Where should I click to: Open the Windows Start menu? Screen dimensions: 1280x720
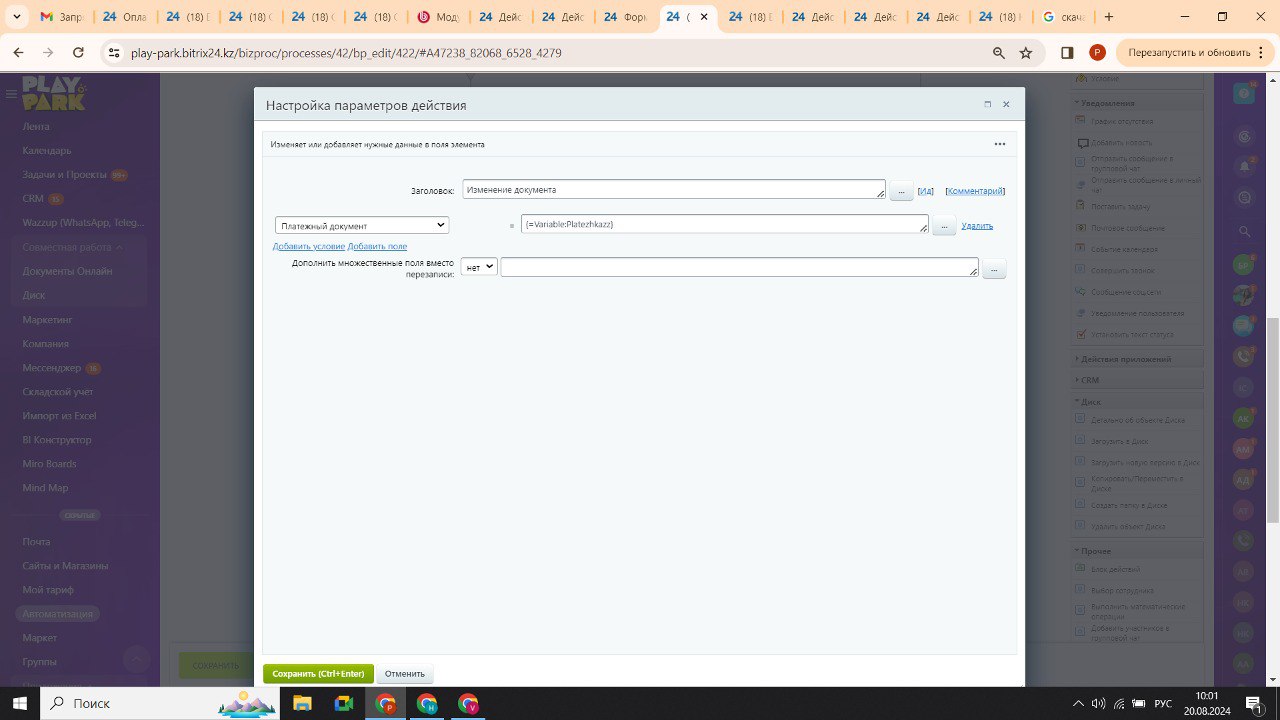[18, 703]
